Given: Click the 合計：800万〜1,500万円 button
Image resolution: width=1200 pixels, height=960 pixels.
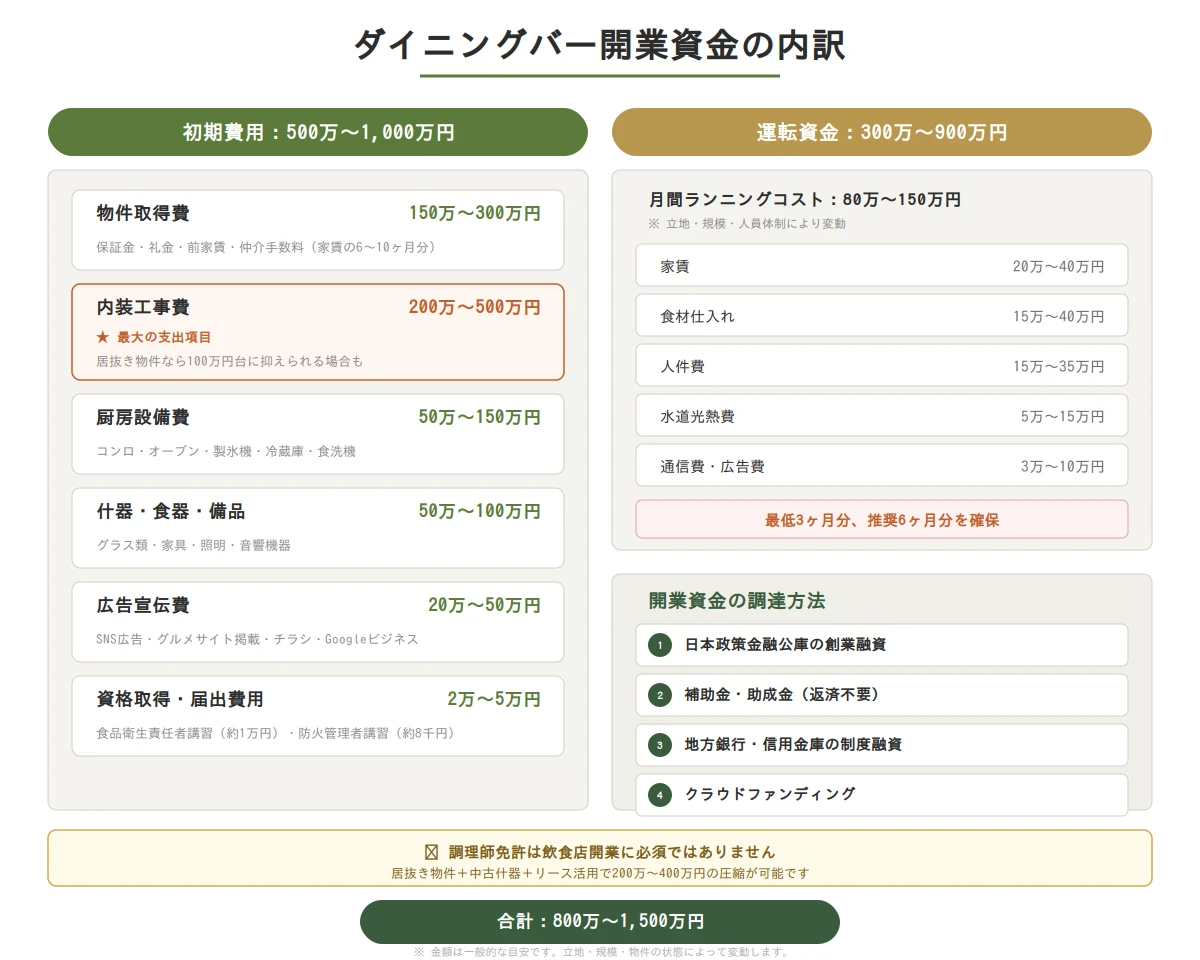Looking at the screenshot, I should click(x=600, y=921).
